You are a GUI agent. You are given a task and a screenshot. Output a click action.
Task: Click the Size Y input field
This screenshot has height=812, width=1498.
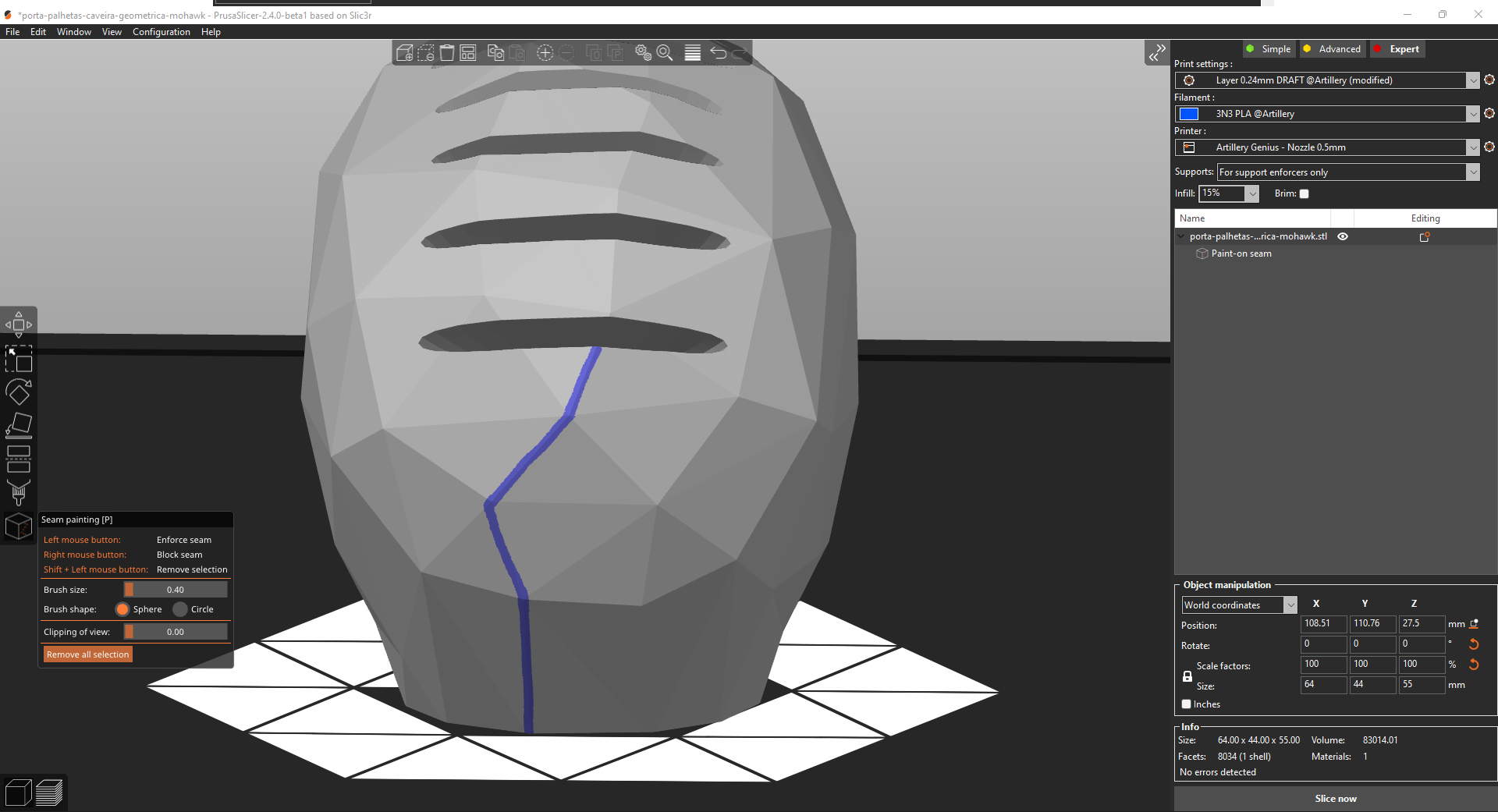coord(1372,685)
